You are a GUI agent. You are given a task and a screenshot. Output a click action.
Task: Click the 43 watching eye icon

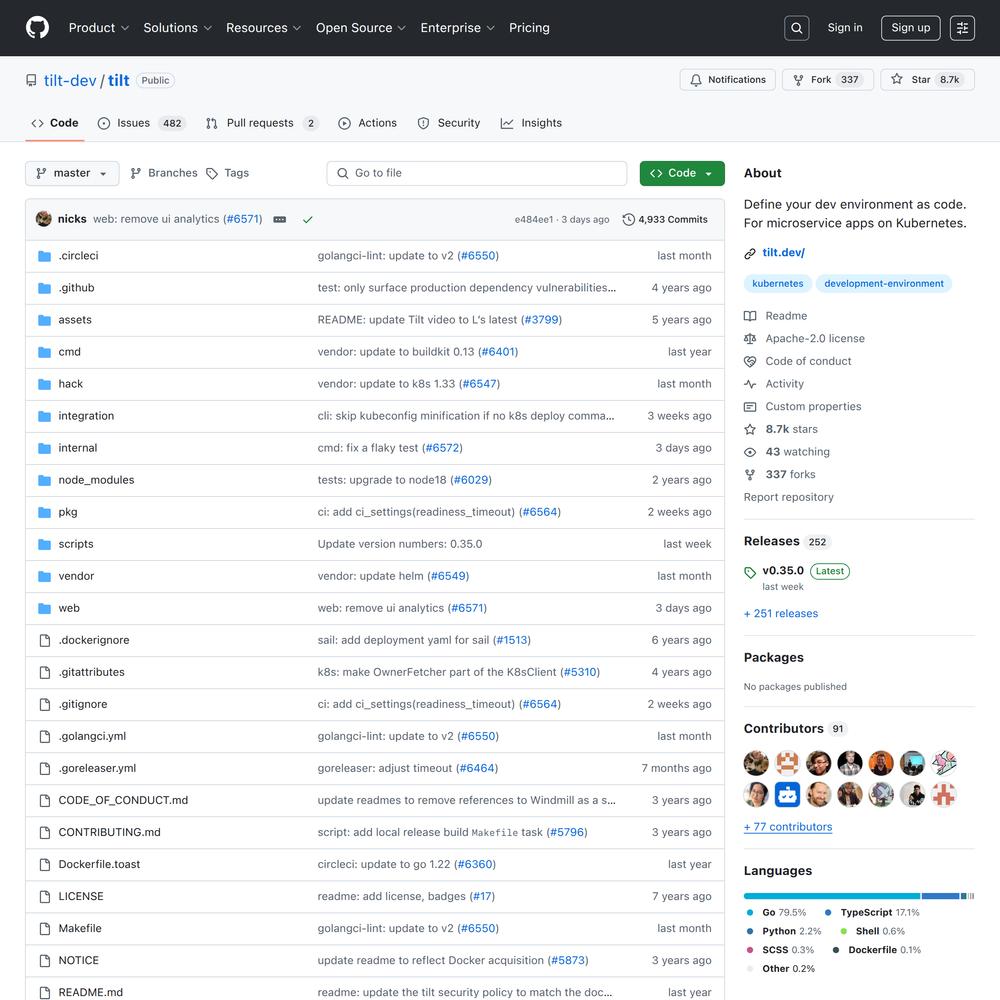pyautogui.click(x=750, y=452)
